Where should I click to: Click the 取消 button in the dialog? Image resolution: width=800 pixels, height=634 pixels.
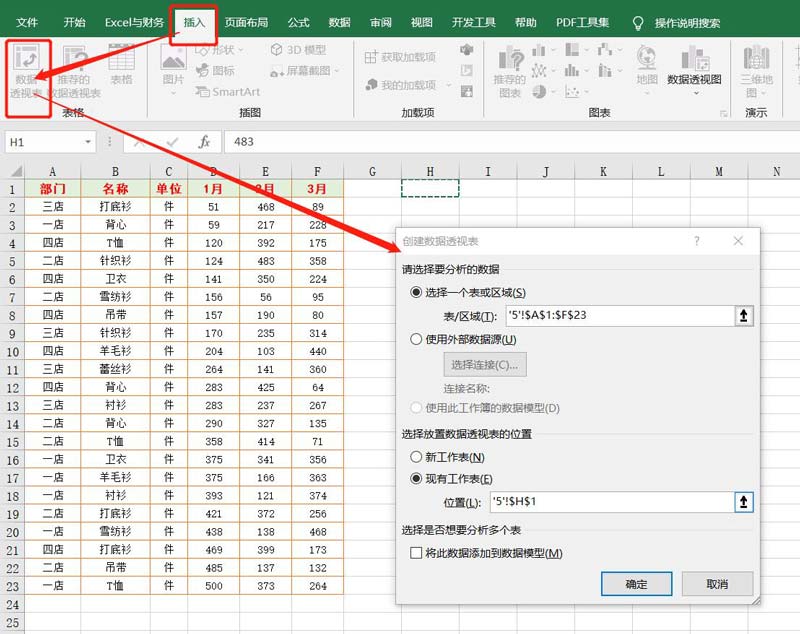[x=716, y=584]
